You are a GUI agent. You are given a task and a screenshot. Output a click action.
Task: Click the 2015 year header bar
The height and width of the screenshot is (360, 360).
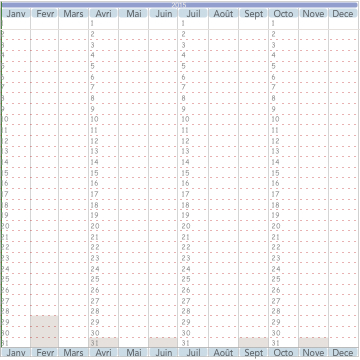pyautogui.click(x=179, y=5)
